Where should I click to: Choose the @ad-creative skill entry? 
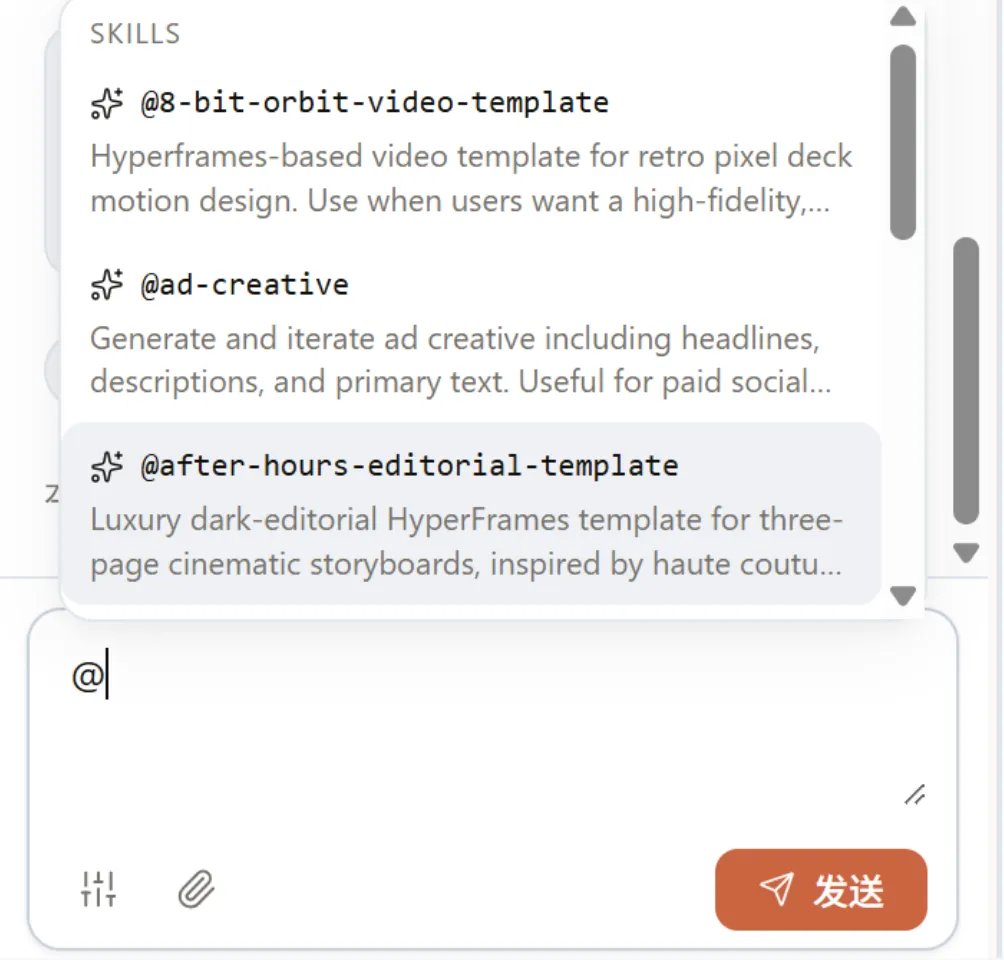[472, 332]
